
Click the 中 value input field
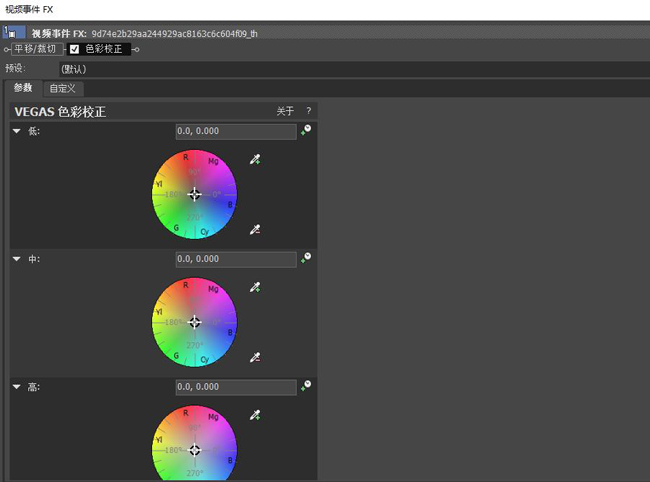click(236, 259)
